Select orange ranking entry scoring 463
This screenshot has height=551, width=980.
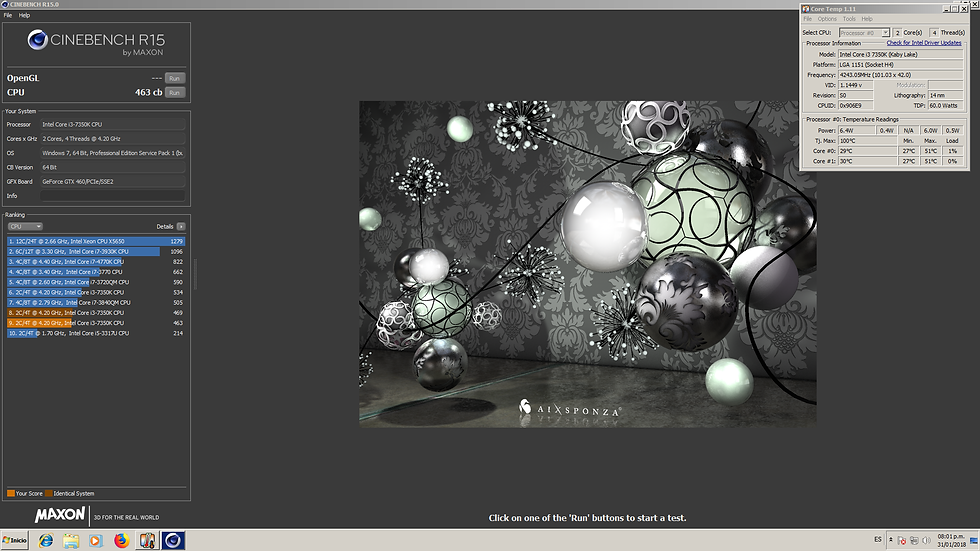coord(96,323)
